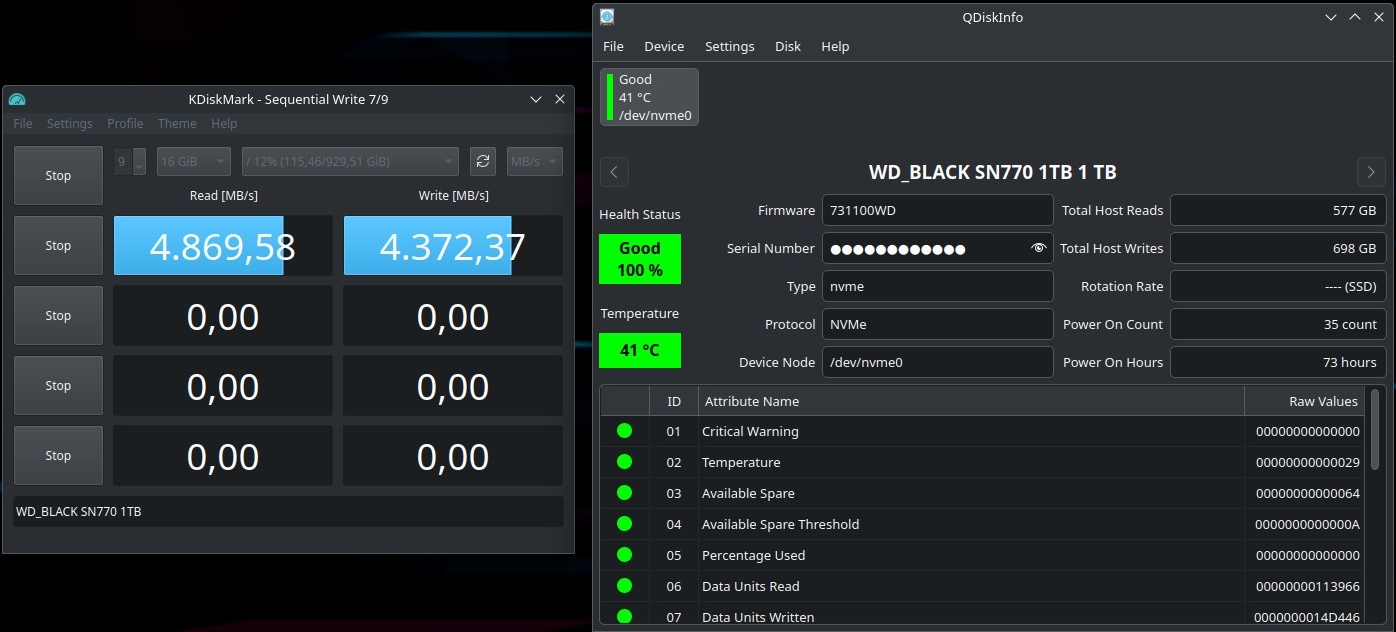The width and height of the screenshot is (1396, 632).
Task: Click the Power On Count value 35 count
Action: [x=1277, y=324]
